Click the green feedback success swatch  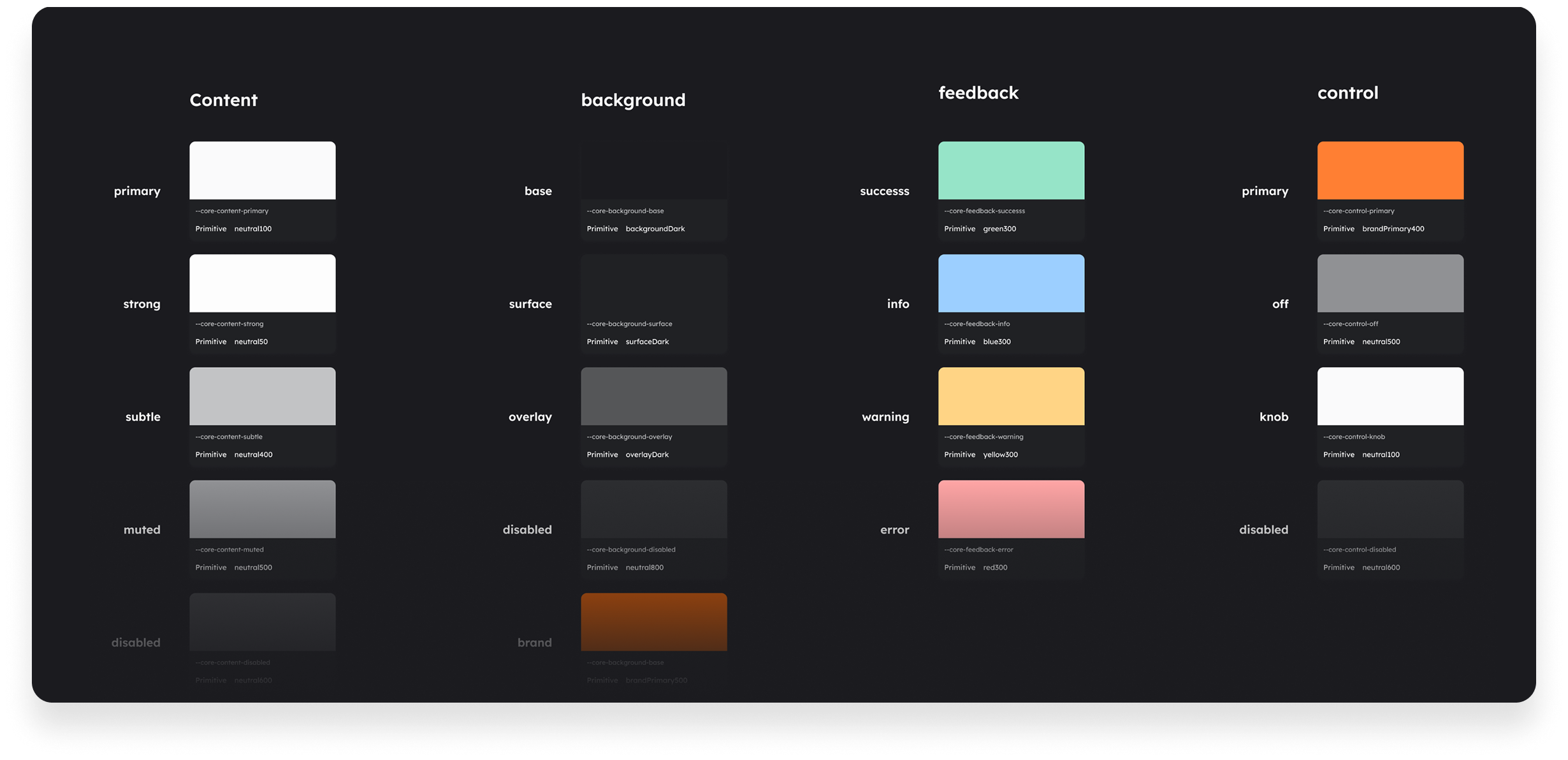[1011, 170]
